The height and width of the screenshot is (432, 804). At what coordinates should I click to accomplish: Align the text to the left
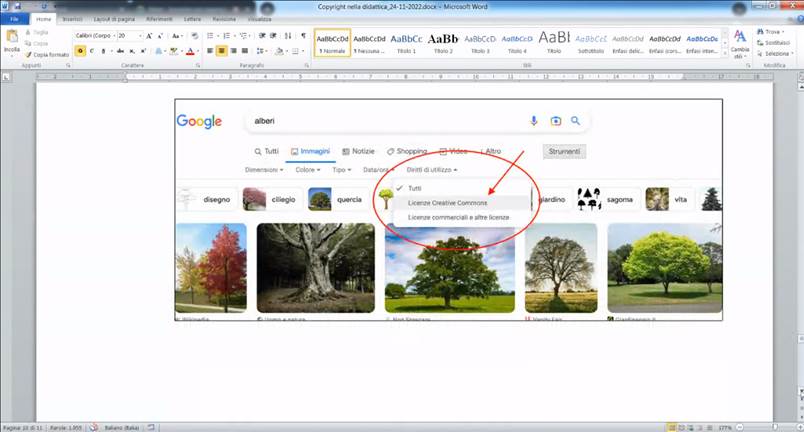(x=210, y=51)
